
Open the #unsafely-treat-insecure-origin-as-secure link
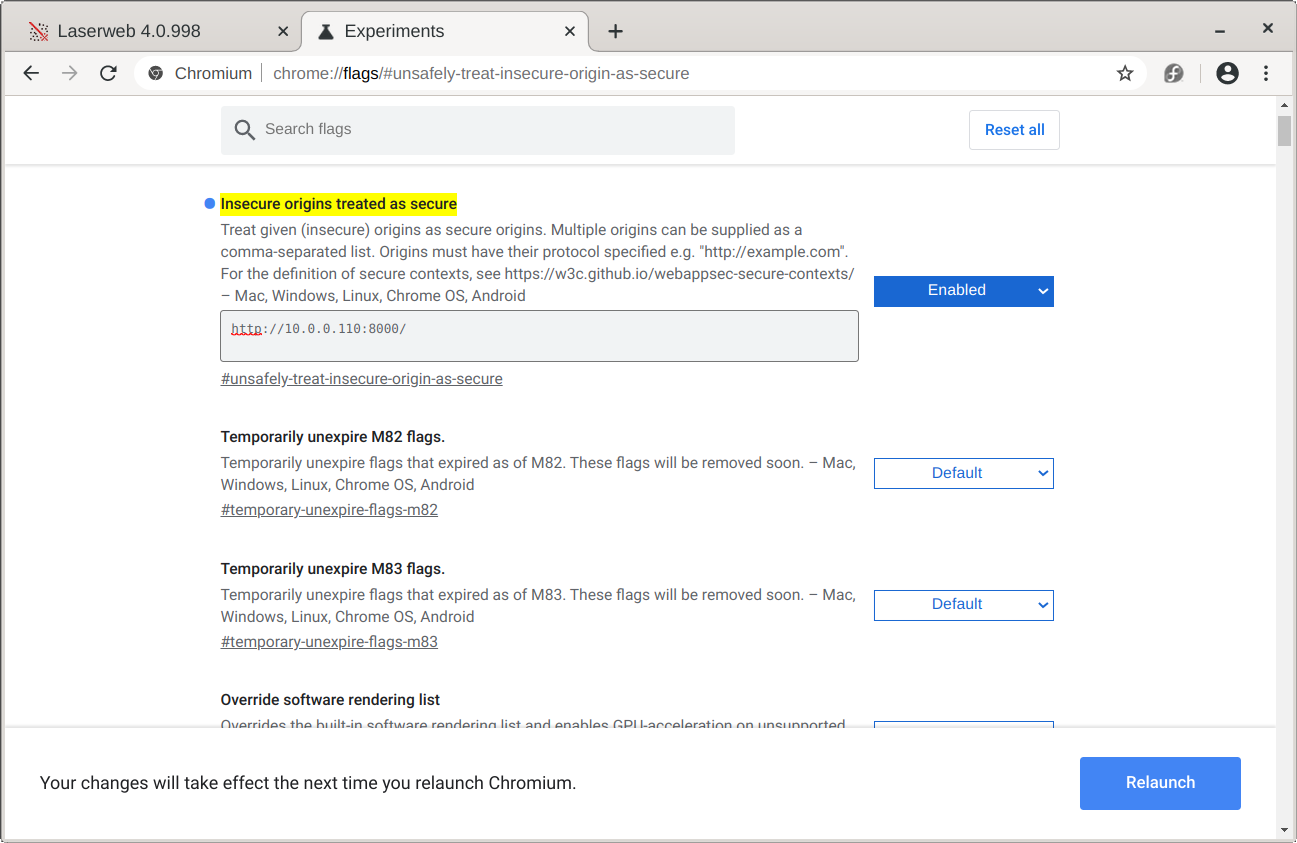click(x=361, y=379)
